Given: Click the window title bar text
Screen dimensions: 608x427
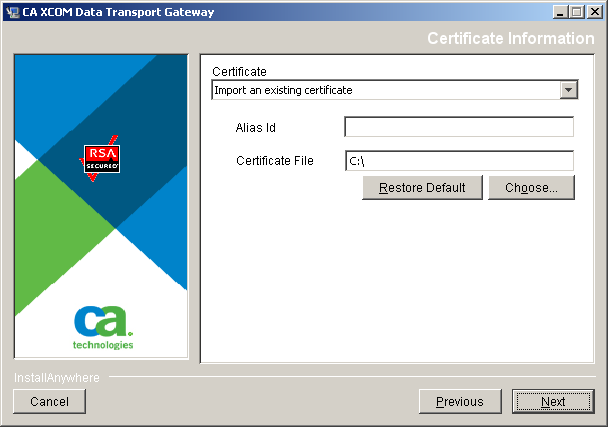Looking at the screenshot, I should pyautogui.click(x=117, y=12).
